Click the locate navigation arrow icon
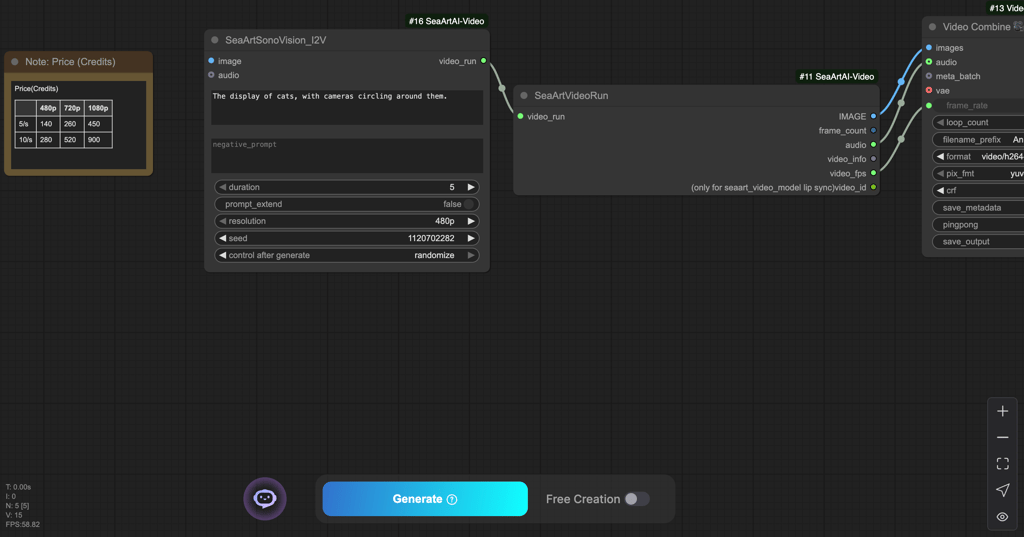 pos(1002,490)
